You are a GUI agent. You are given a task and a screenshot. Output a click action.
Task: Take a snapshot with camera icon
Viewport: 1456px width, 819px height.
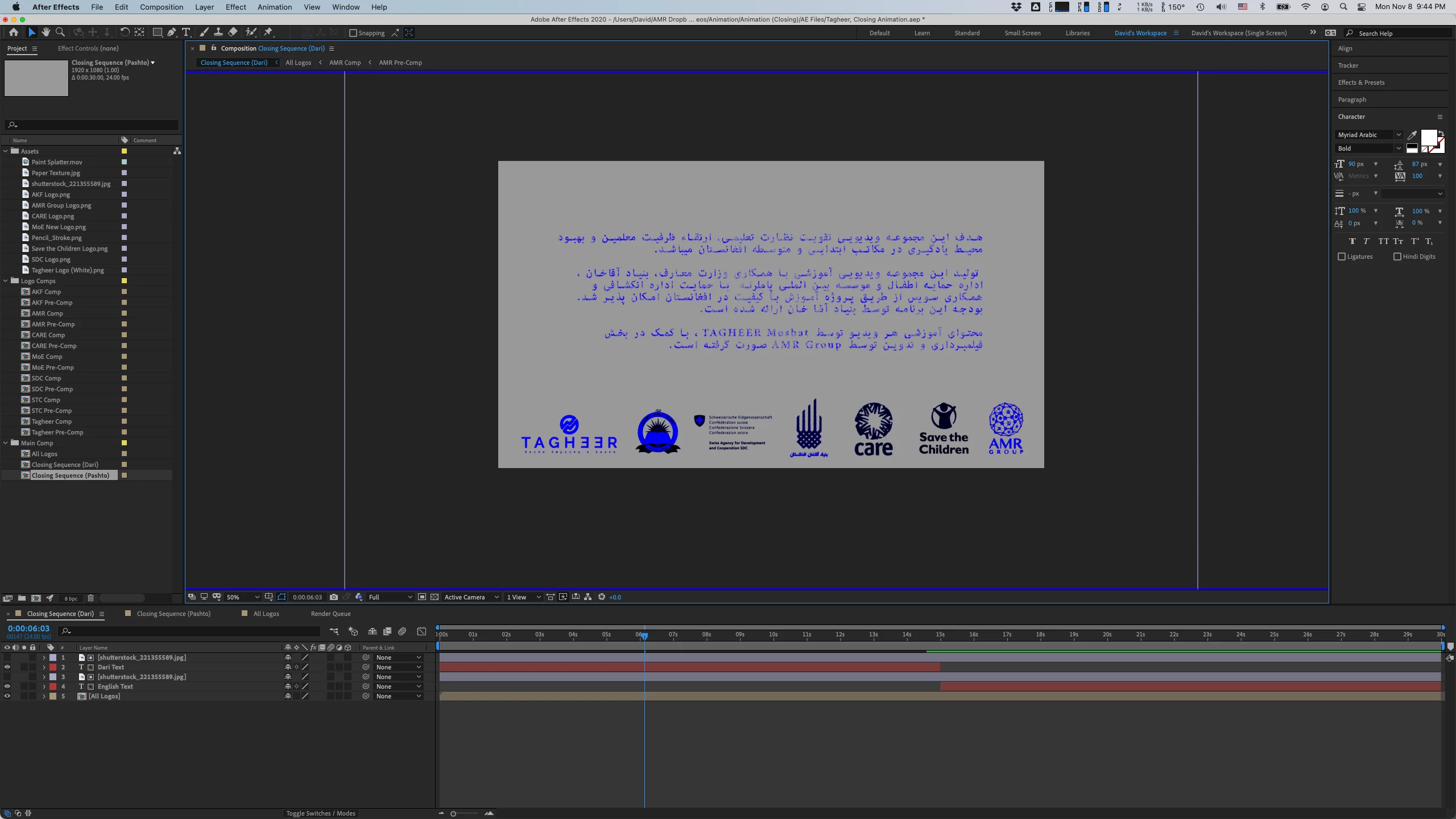[334, 597]
